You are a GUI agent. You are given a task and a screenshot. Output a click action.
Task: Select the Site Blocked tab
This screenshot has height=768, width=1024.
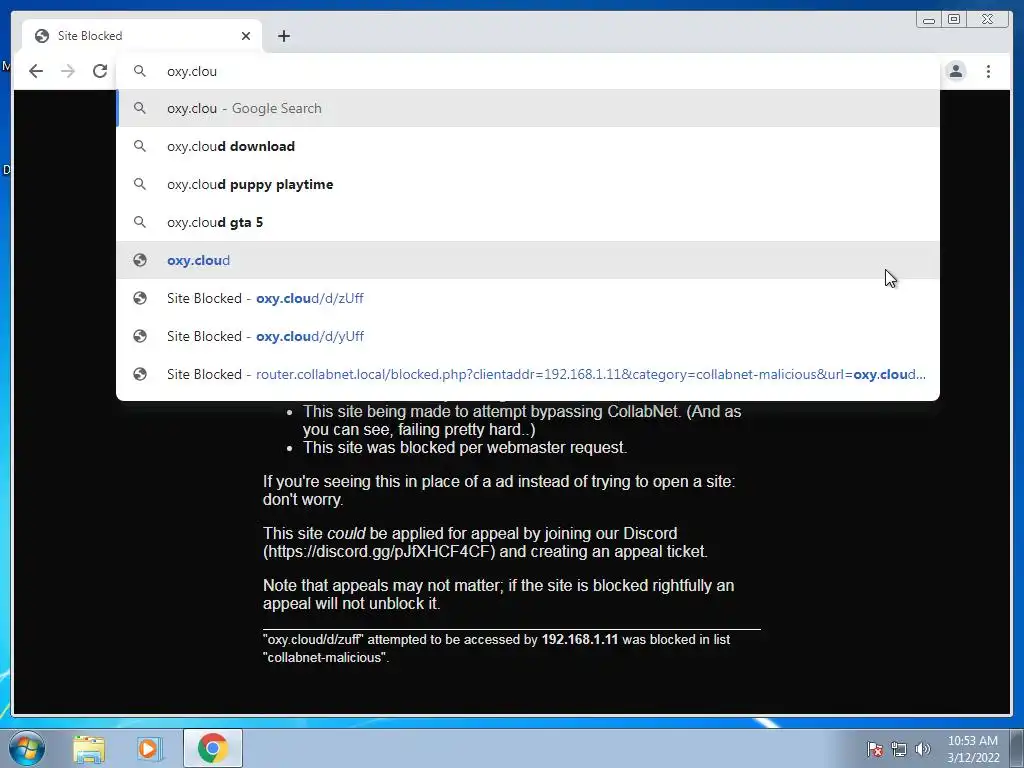tap(142, 36)
